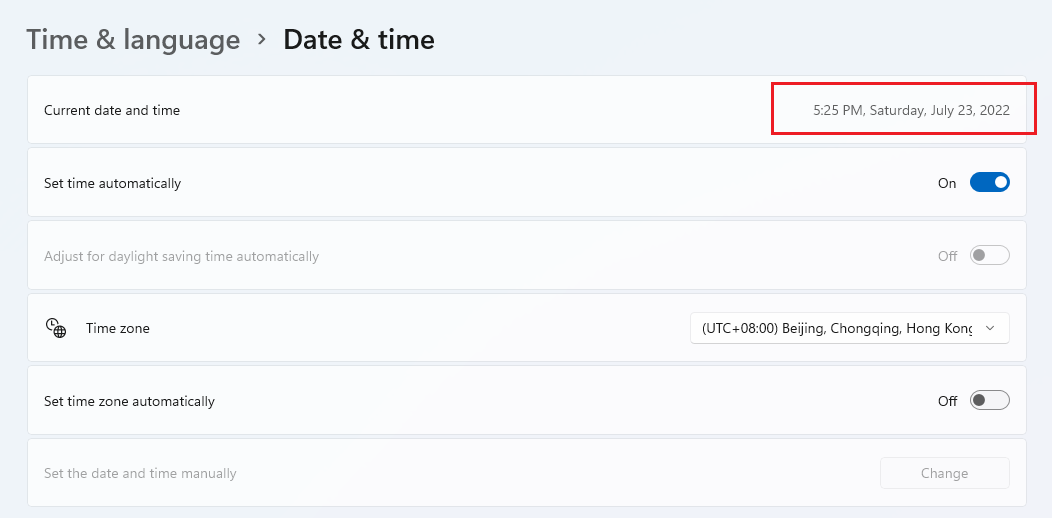The image size is (1052, 518).
Task: Click the Off text for daylight saving
Action: tap(947, 256)
